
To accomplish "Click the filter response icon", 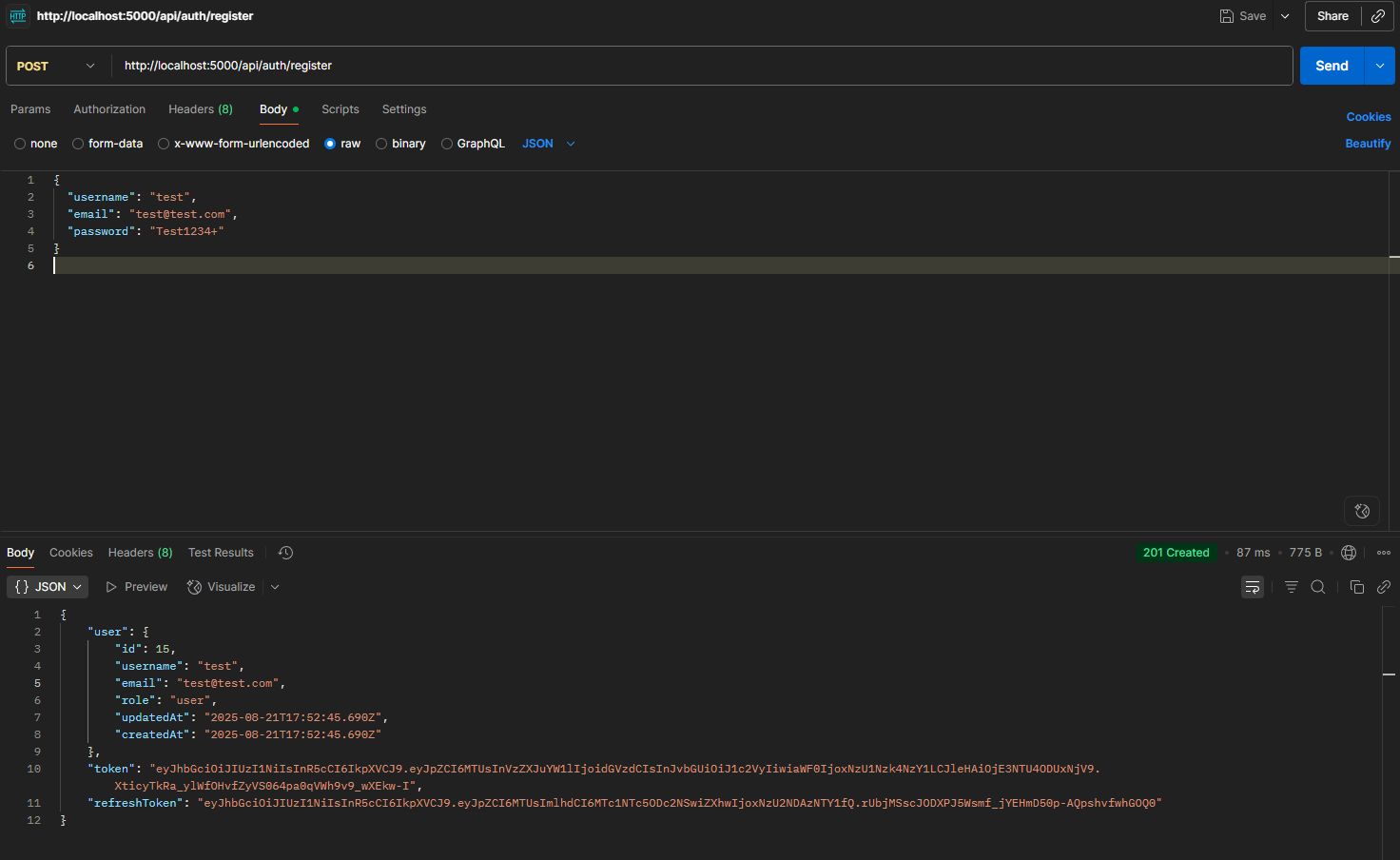I will coord(1291,587).
